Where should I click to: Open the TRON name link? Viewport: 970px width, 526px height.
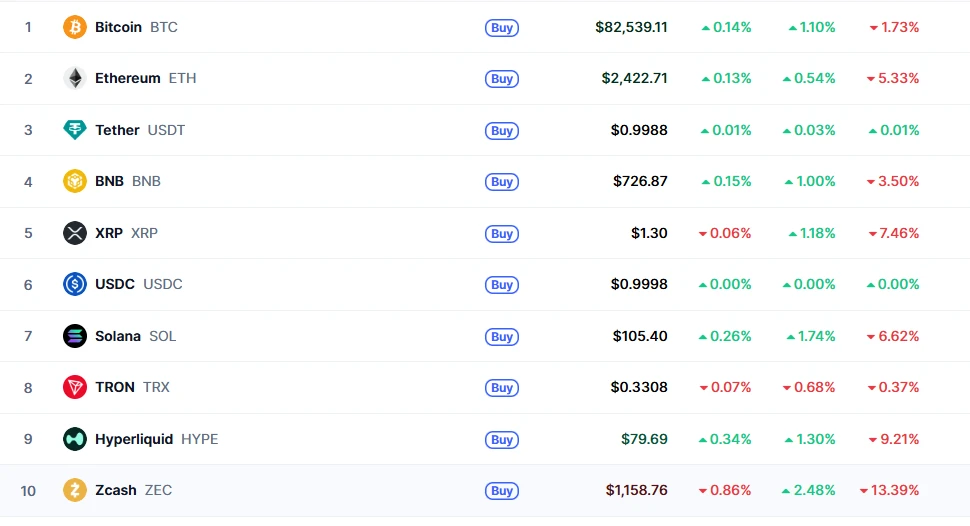(114, 387)
